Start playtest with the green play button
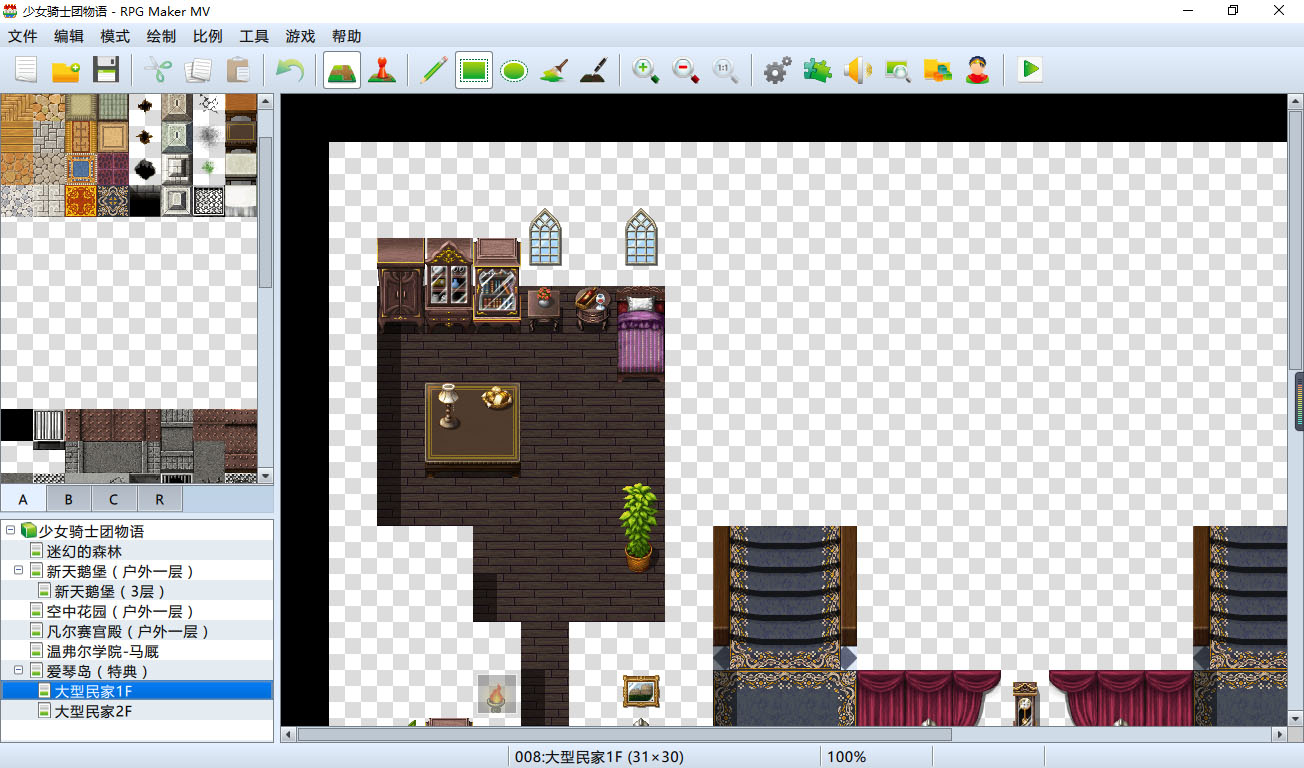1304x768 pixels. pyautogui.click(x=1030, y=70)
